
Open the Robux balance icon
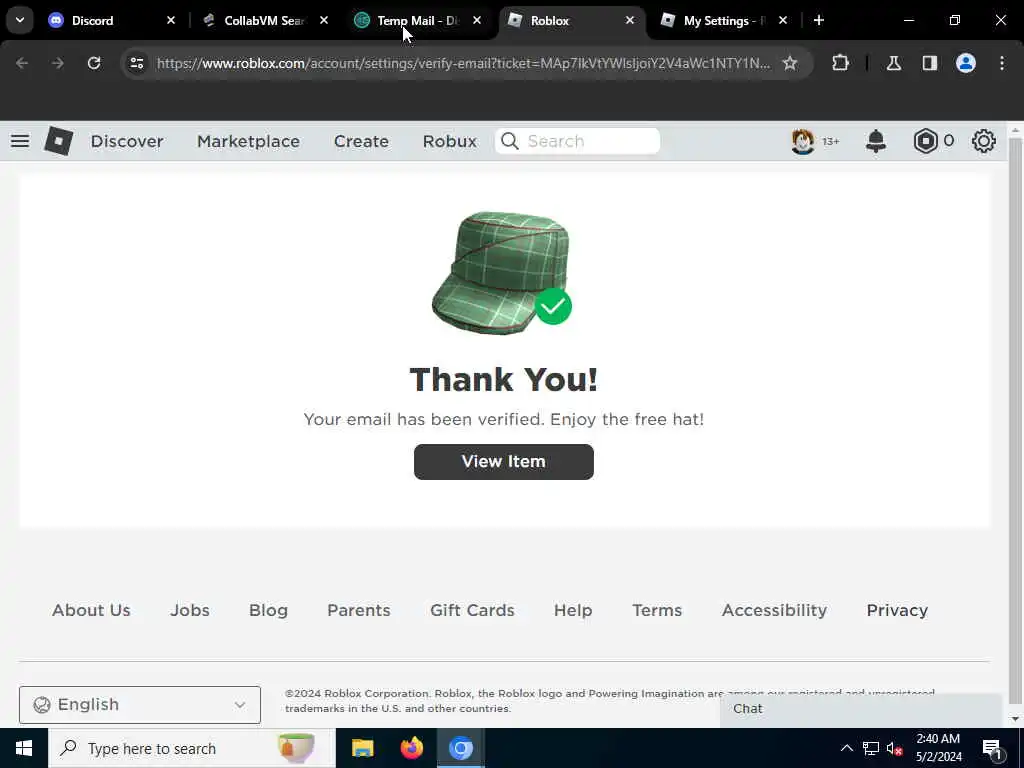(x=925, y=141)
